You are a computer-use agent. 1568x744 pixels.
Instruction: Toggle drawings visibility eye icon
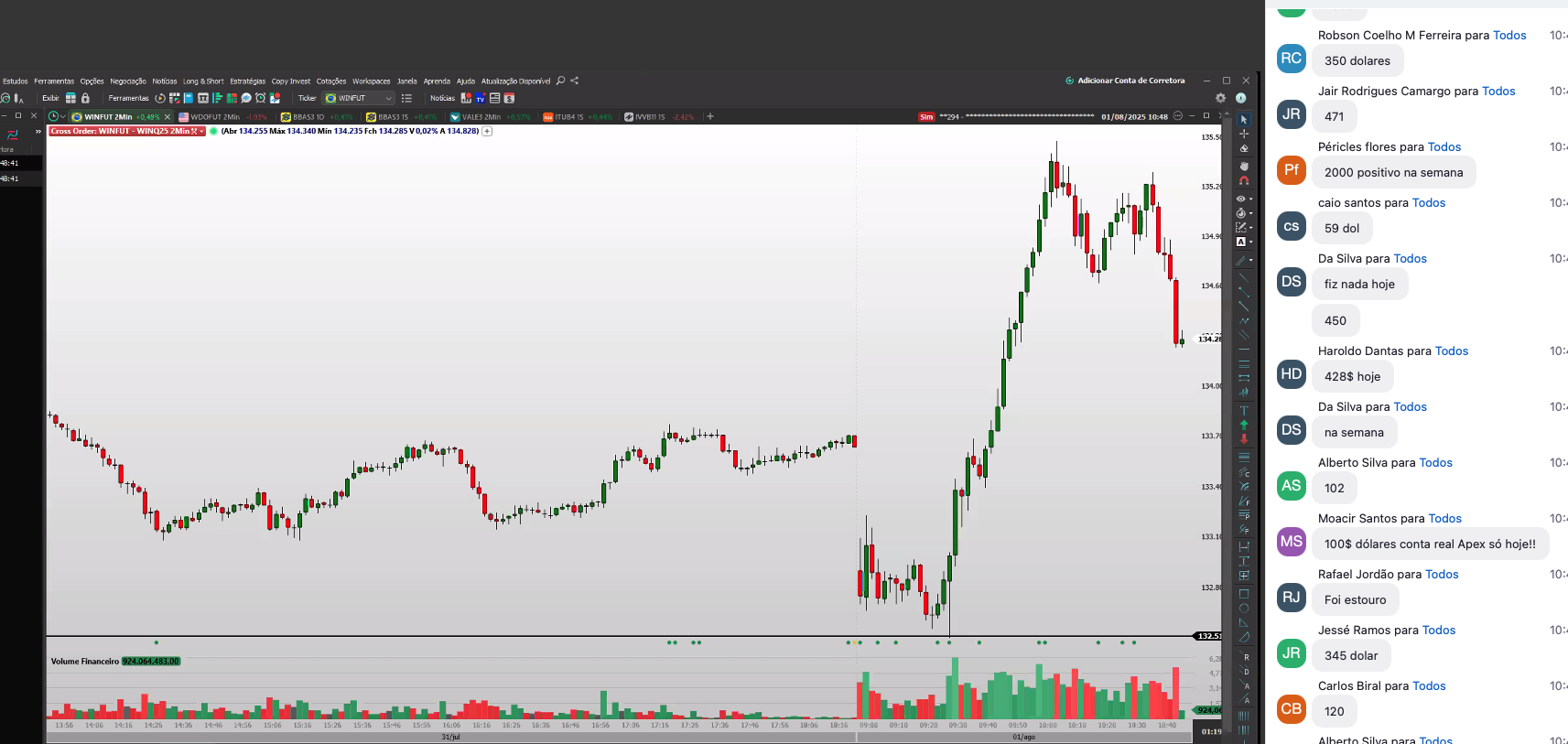point(1240,199)
